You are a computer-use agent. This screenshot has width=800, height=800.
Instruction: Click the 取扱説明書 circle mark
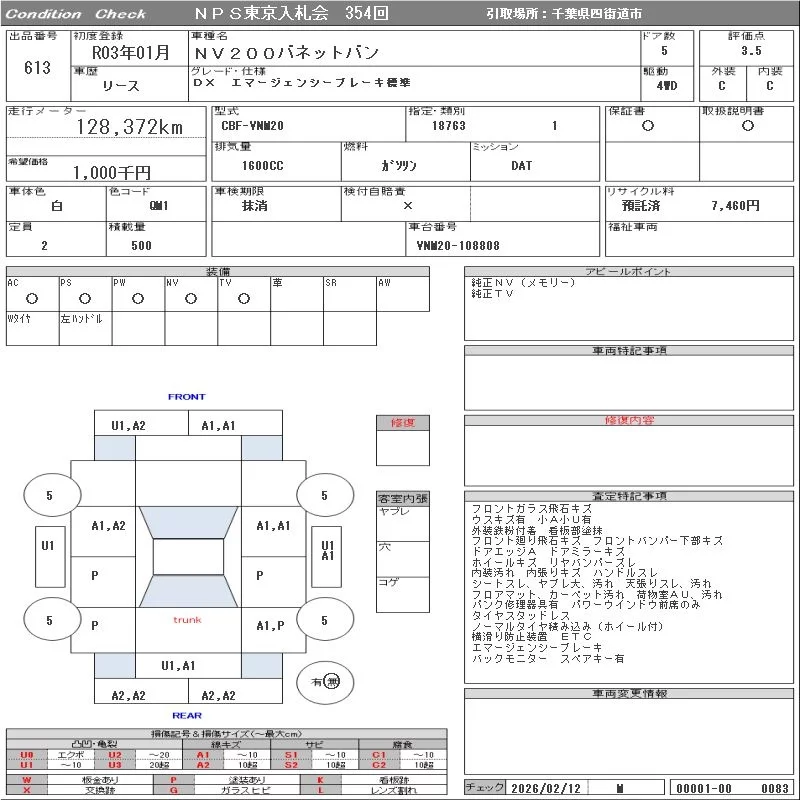click(x=748, y=126)
